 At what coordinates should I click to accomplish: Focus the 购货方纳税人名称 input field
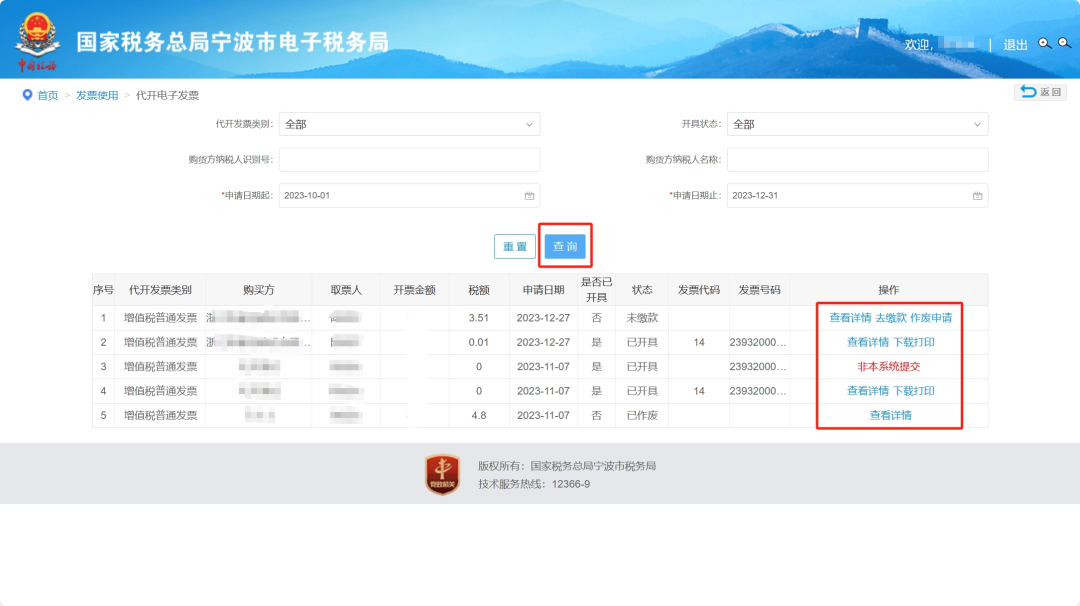(x=858, y=160)
